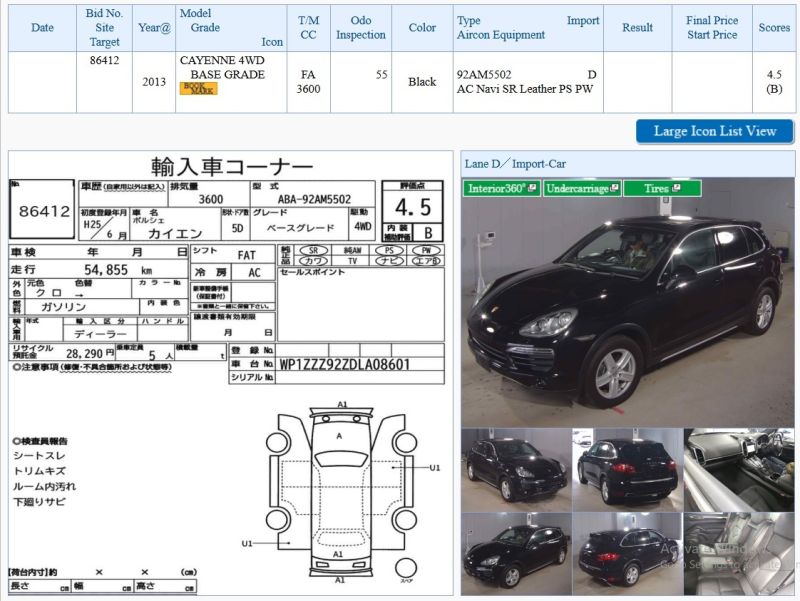Click model code ABA-92AM5502 on sheet
Image resolution: width=800 pixels, height=601 pixels.
[x=314, y=199]
